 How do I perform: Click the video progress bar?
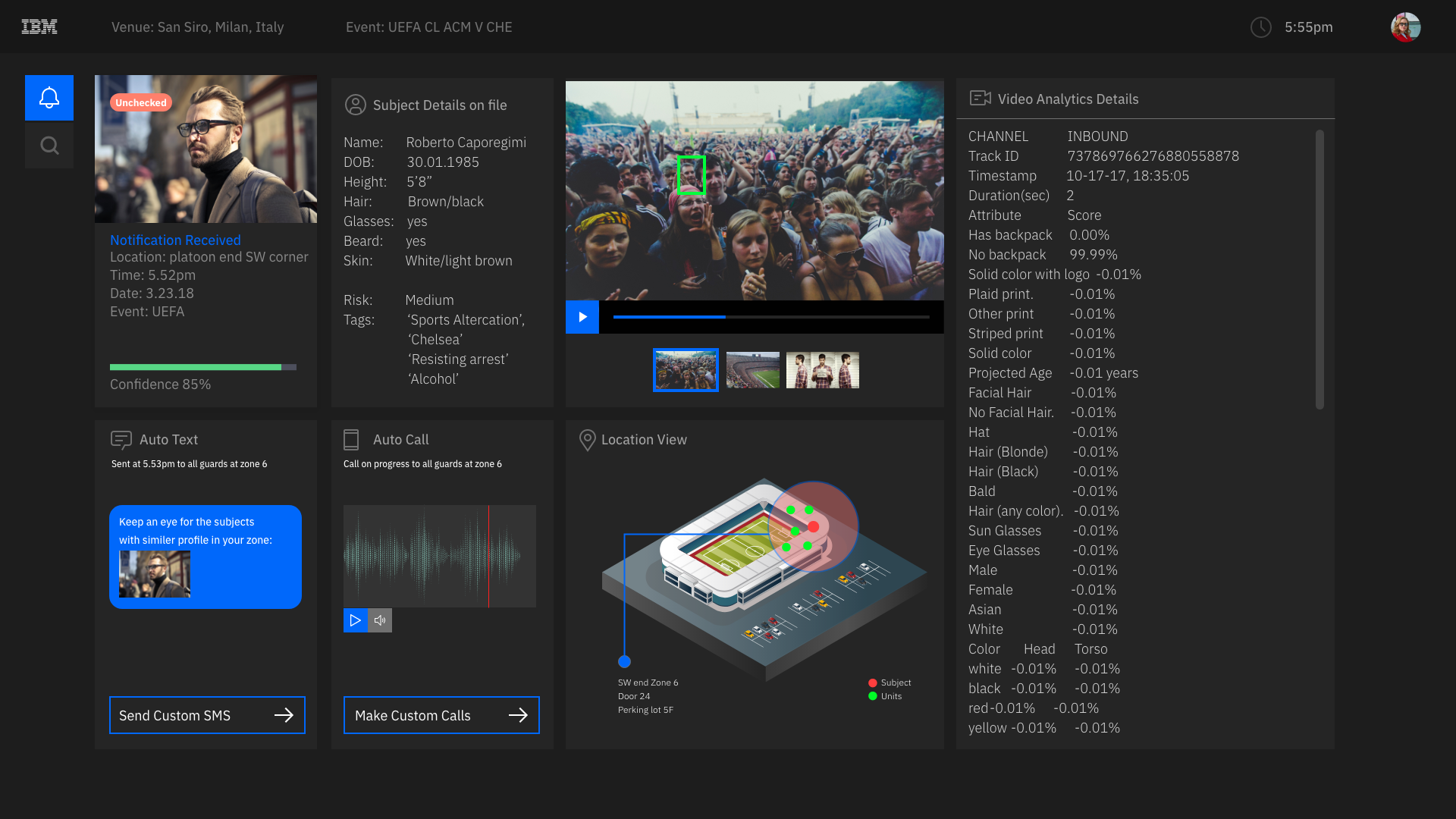point(771,317)
